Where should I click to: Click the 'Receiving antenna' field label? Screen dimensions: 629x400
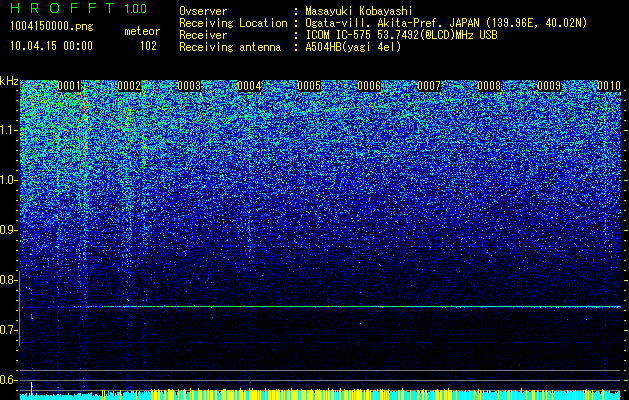pyautogui.click(x=230, y=47)
